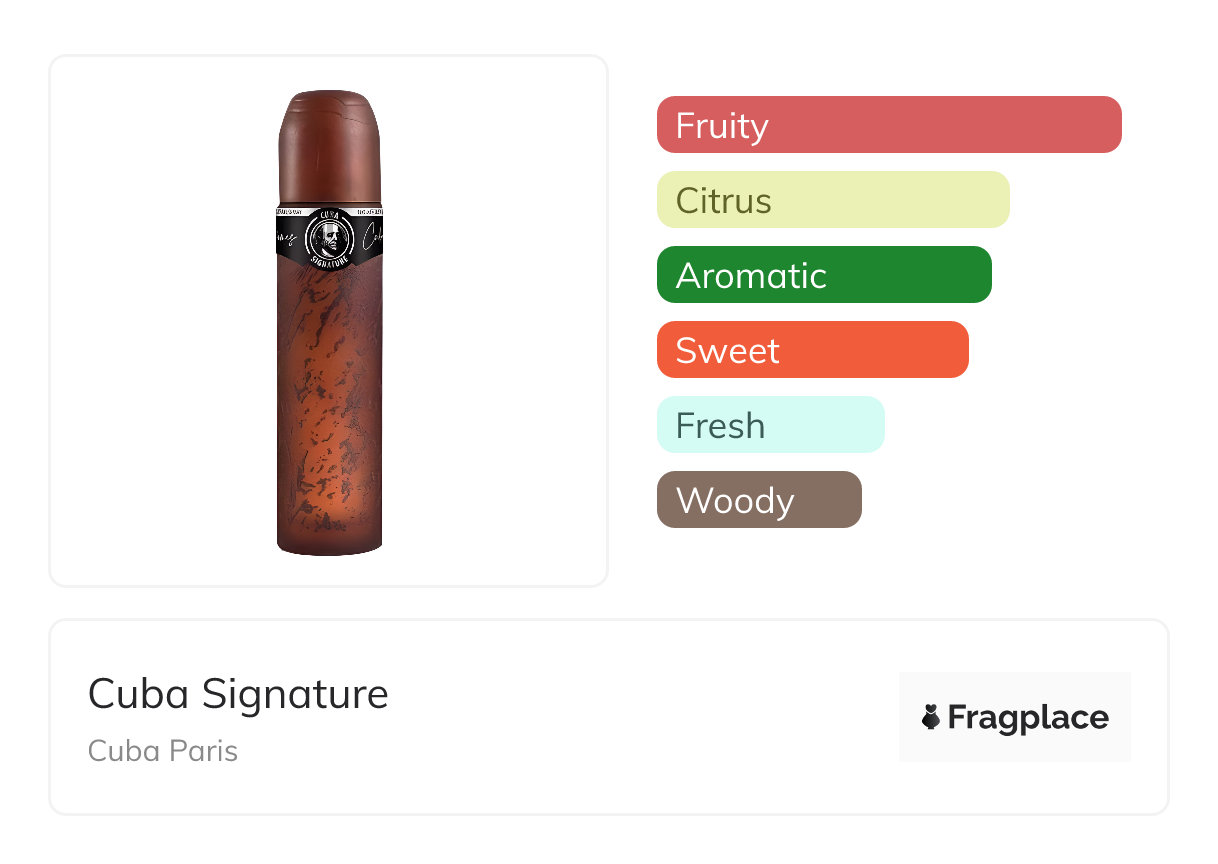Open the Cuba Paris brand link
The width and height of the screenshot is (1218, 864).
(163, 751)
